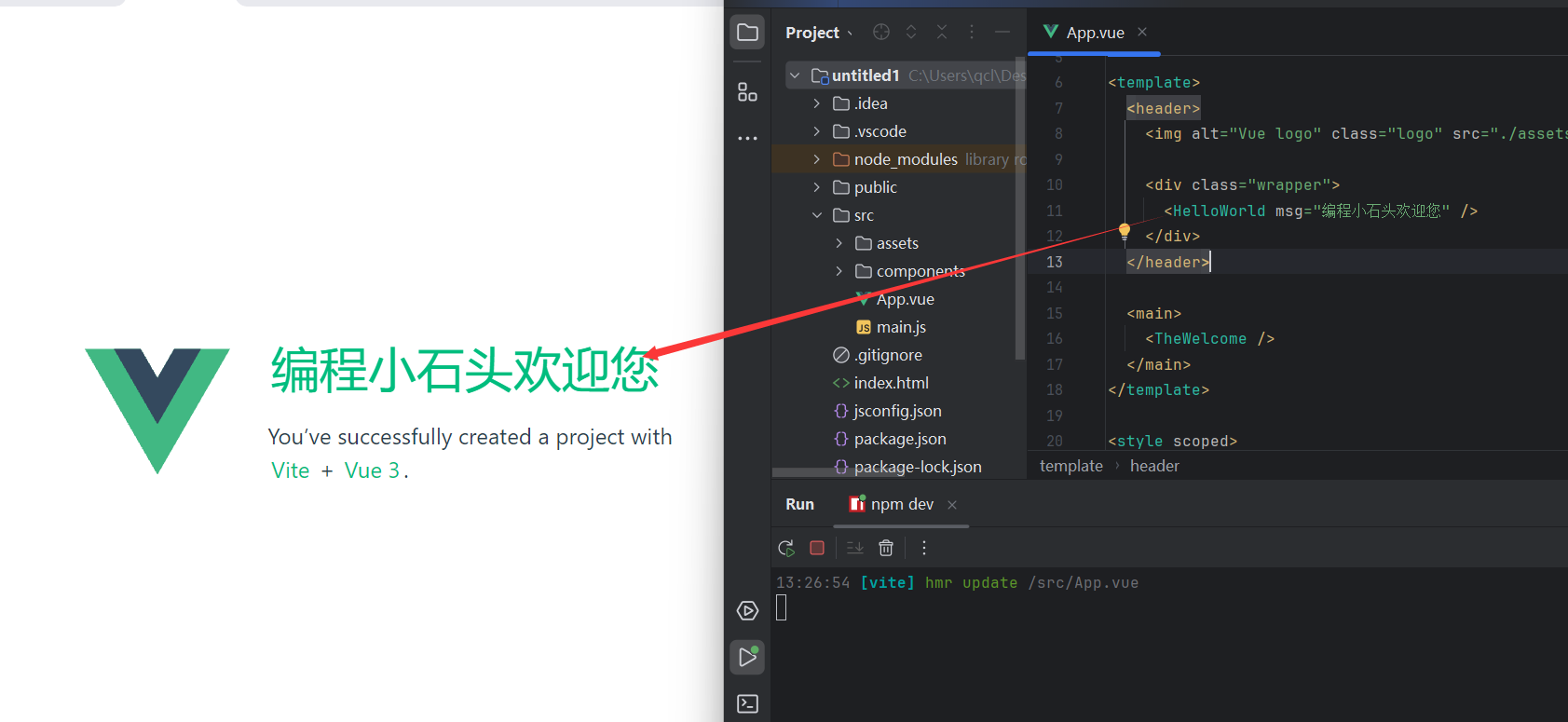Select .gitignore in the project tree

pos(878,355)
